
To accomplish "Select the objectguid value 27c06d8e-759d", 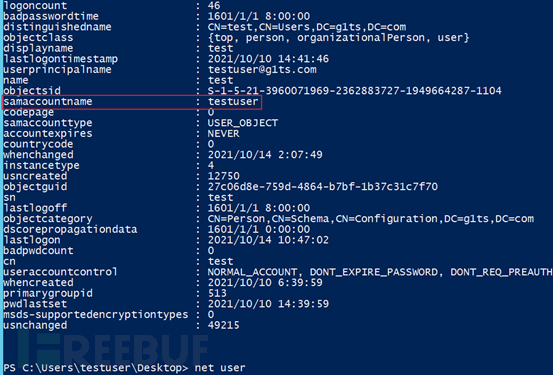I will pos(323,187).
